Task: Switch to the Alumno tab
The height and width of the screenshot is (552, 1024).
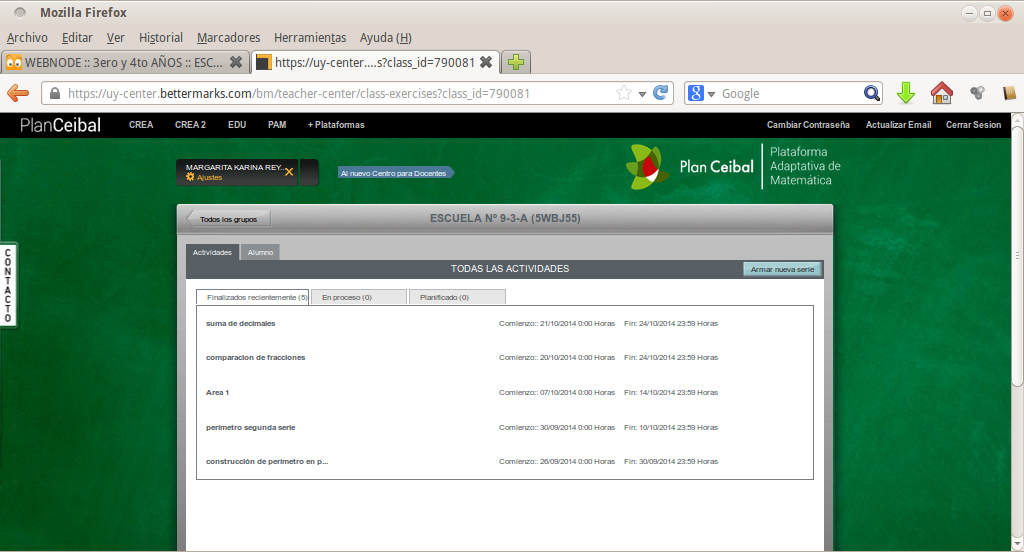Action: [260, 252]
